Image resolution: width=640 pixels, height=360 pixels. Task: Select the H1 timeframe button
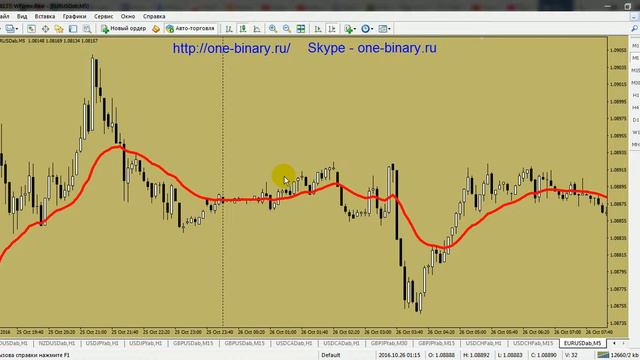635,95
